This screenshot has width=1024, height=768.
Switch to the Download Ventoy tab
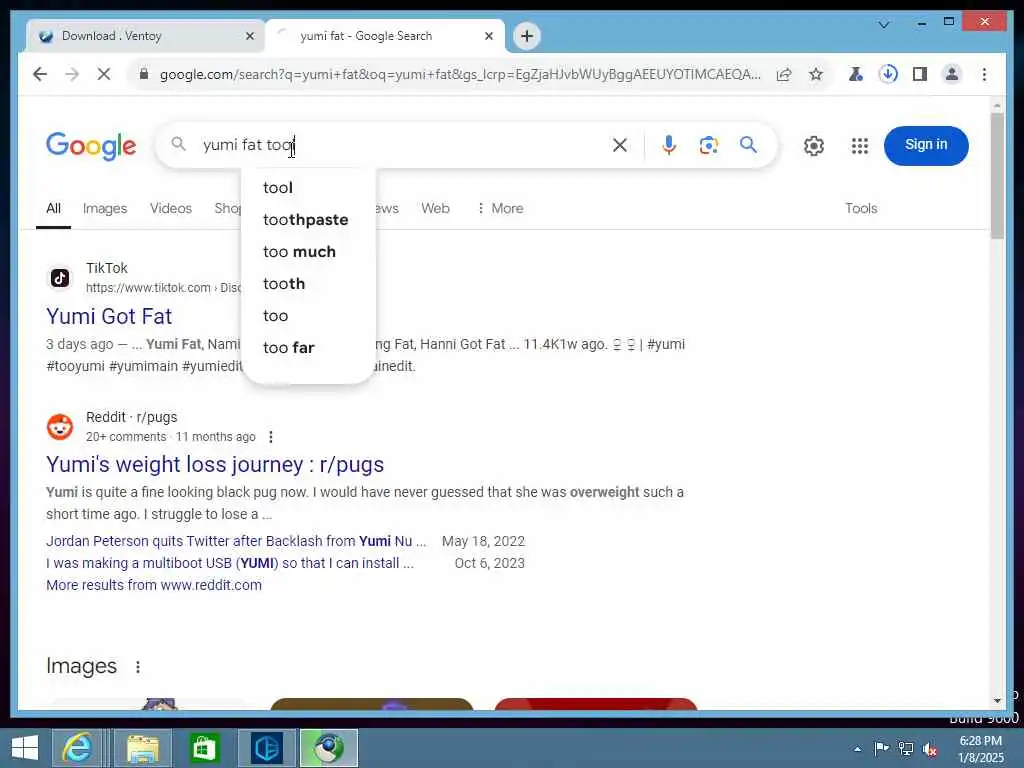coord(145,36)
